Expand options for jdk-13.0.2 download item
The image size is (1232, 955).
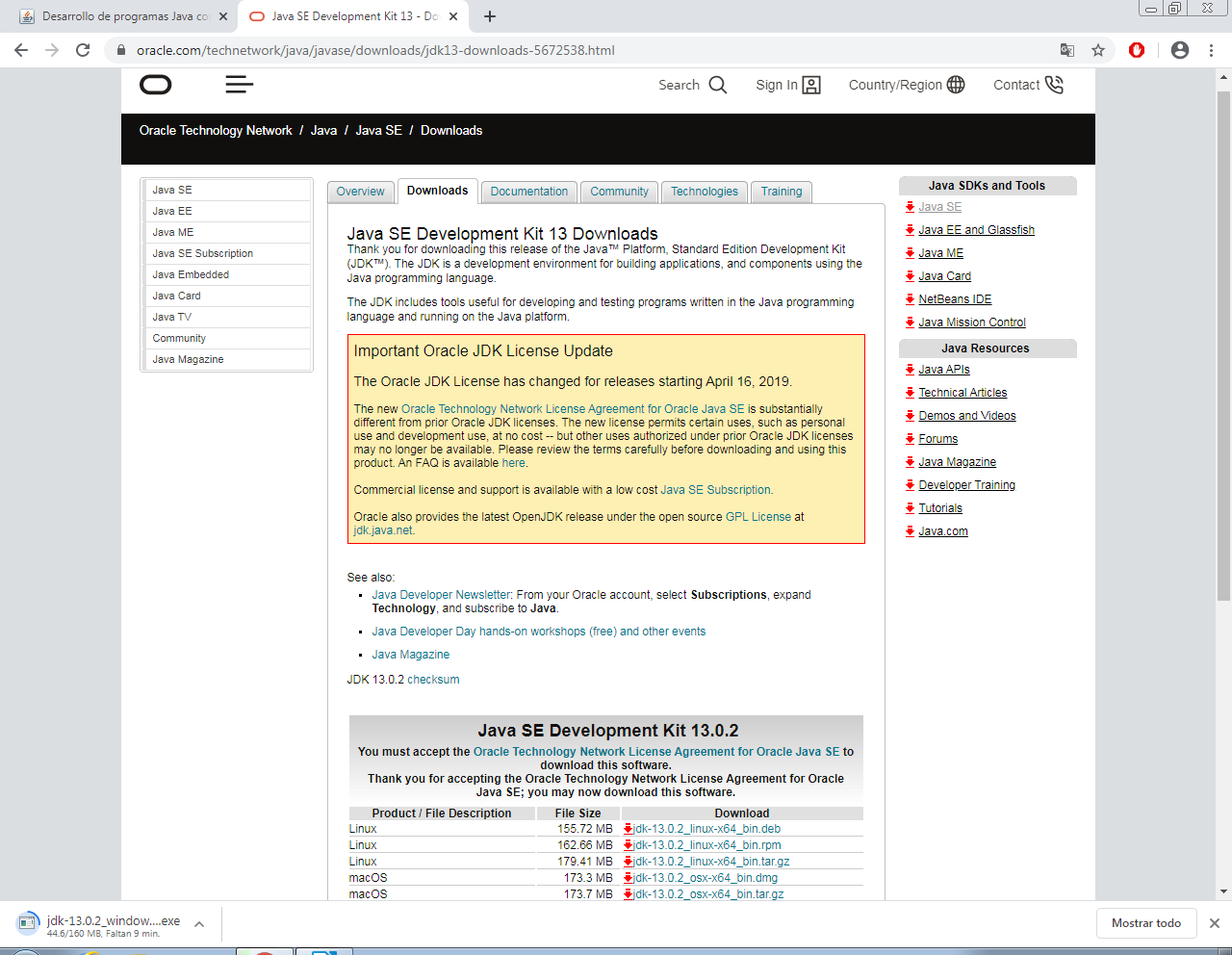(x=199, y=924)
